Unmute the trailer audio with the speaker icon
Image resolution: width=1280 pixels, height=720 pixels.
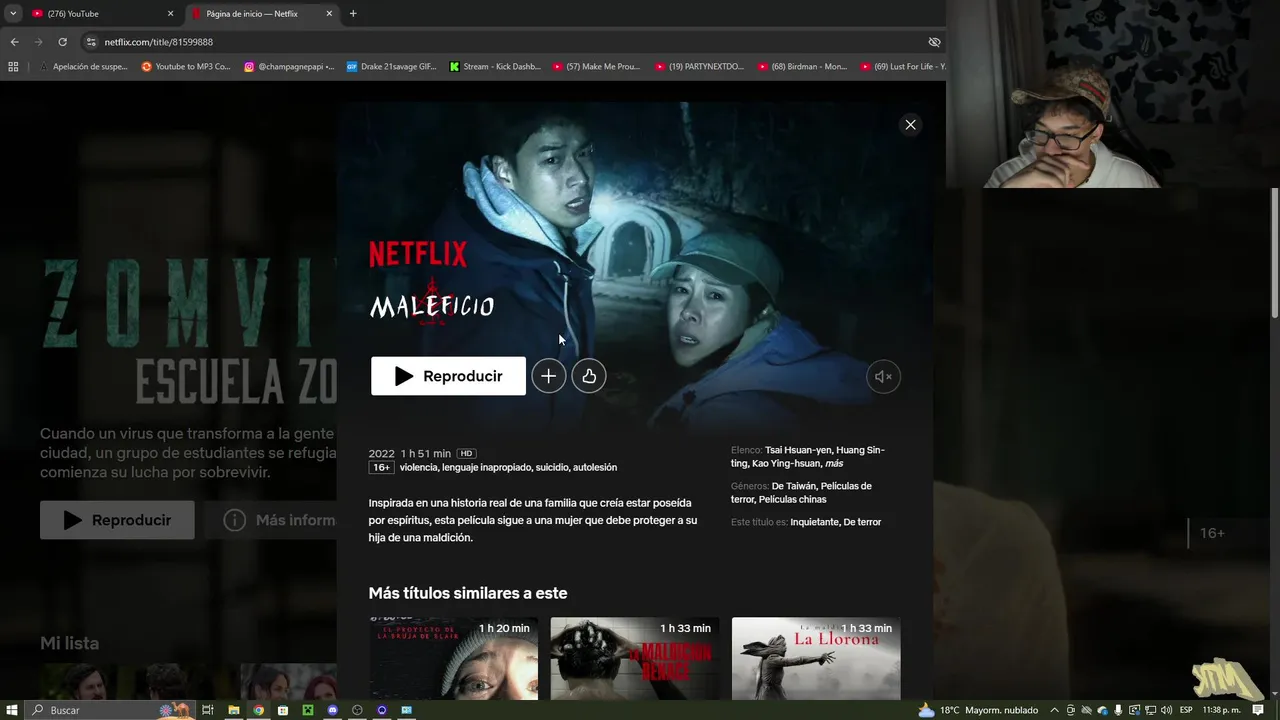click(883, 377)
